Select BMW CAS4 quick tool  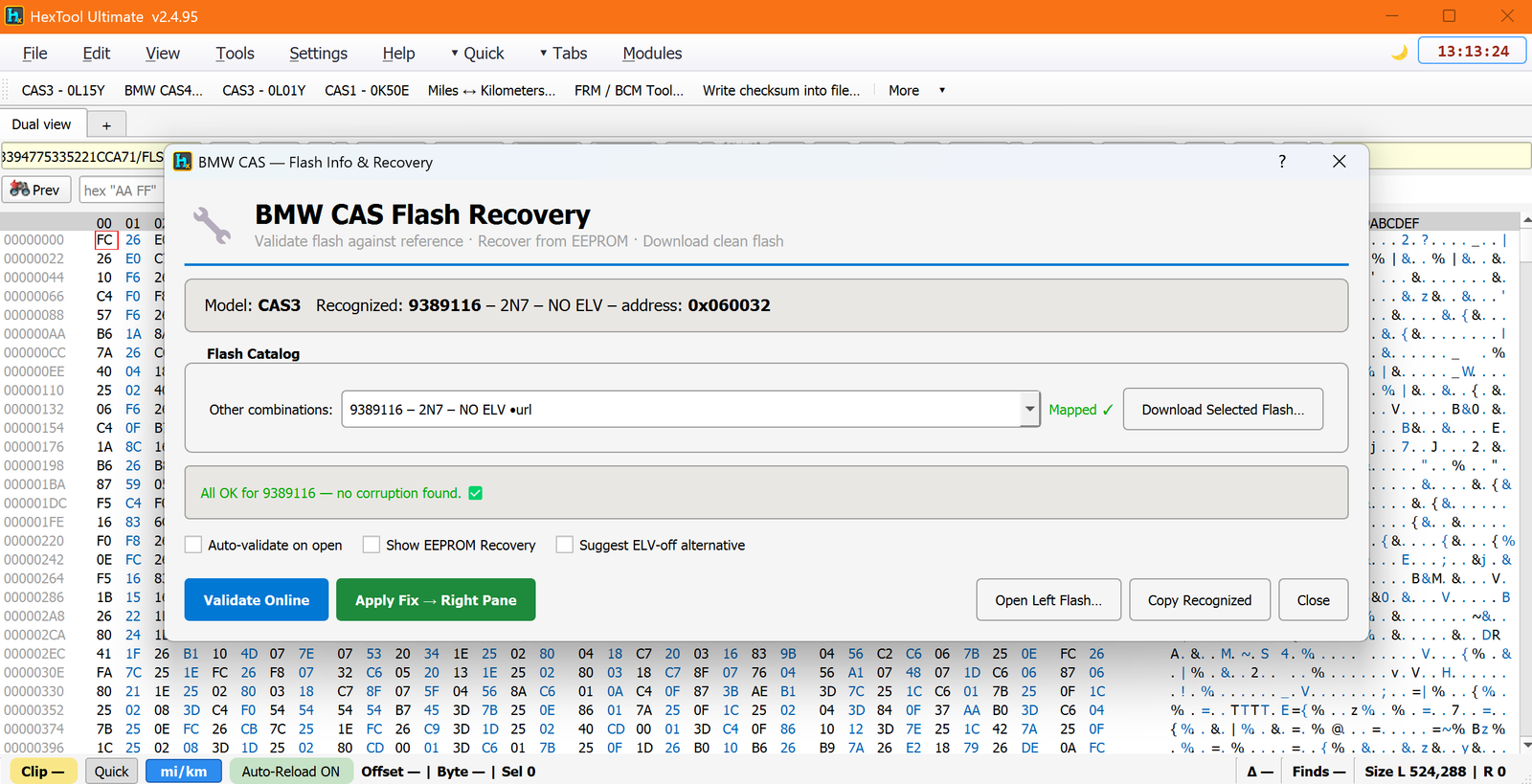coord(164,90)
